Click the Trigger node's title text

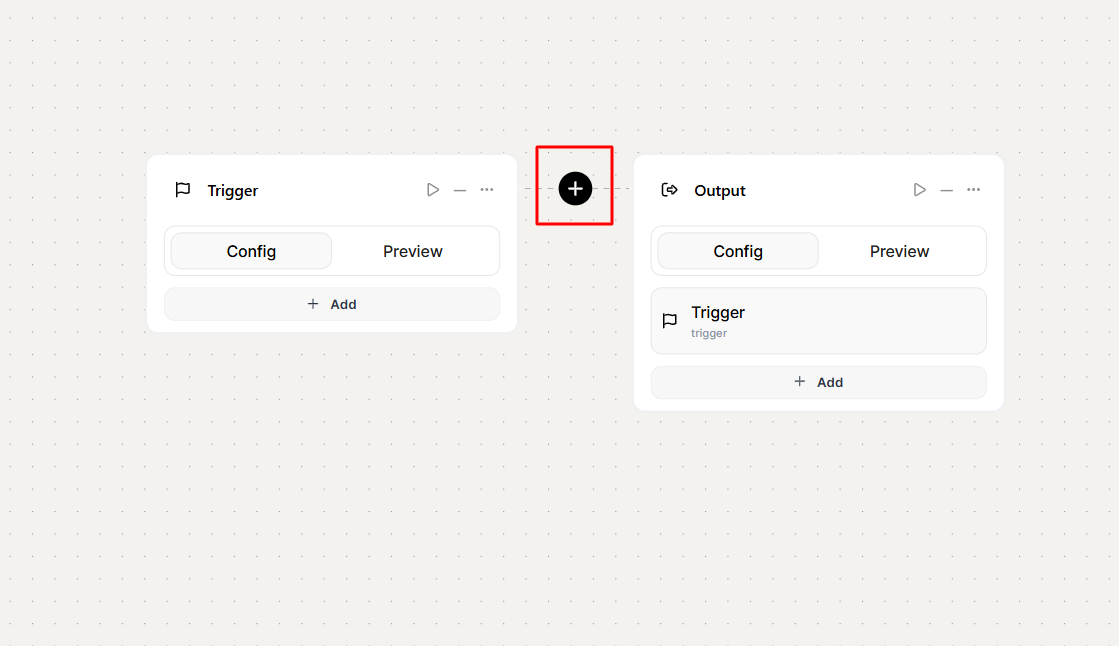coord(233,191)
